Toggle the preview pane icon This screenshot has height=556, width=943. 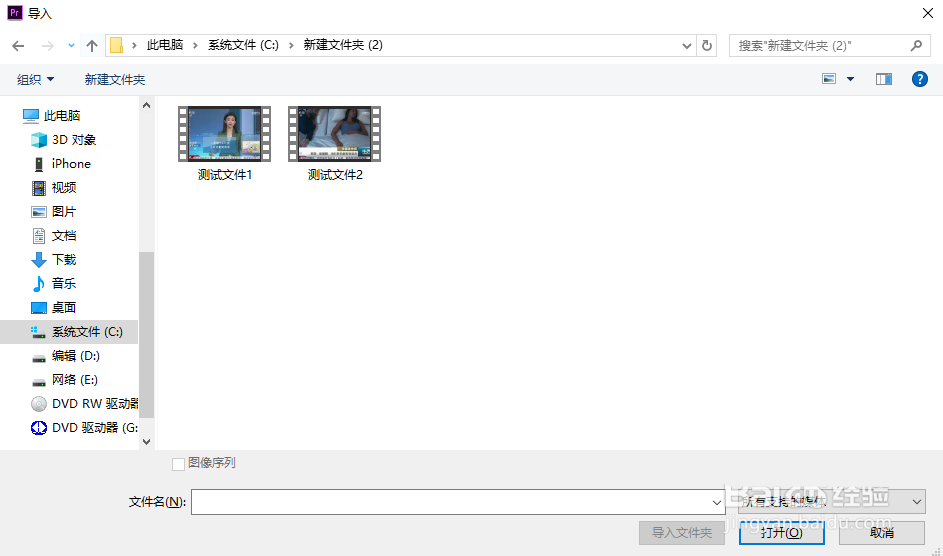point(883,79)
